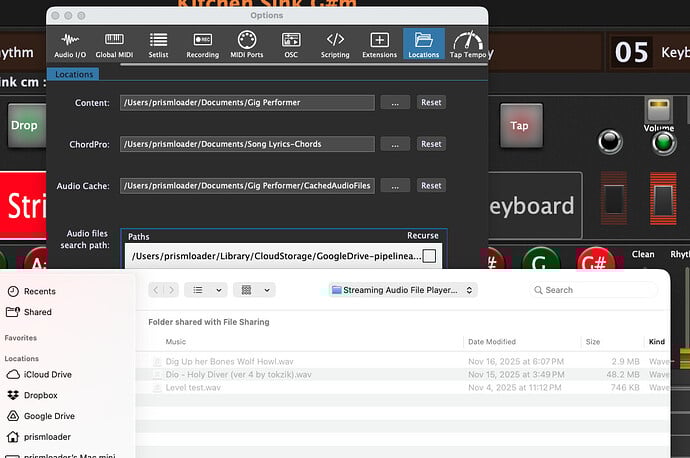Open the Tap Tempo options
The width and height of the screenshot is (690, 458).
pos(466,45)
